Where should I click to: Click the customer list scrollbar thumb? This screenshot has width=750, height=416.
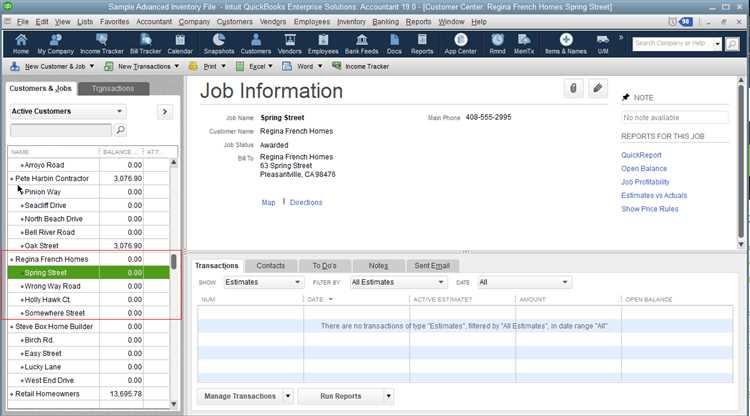(x=174, y=262)
